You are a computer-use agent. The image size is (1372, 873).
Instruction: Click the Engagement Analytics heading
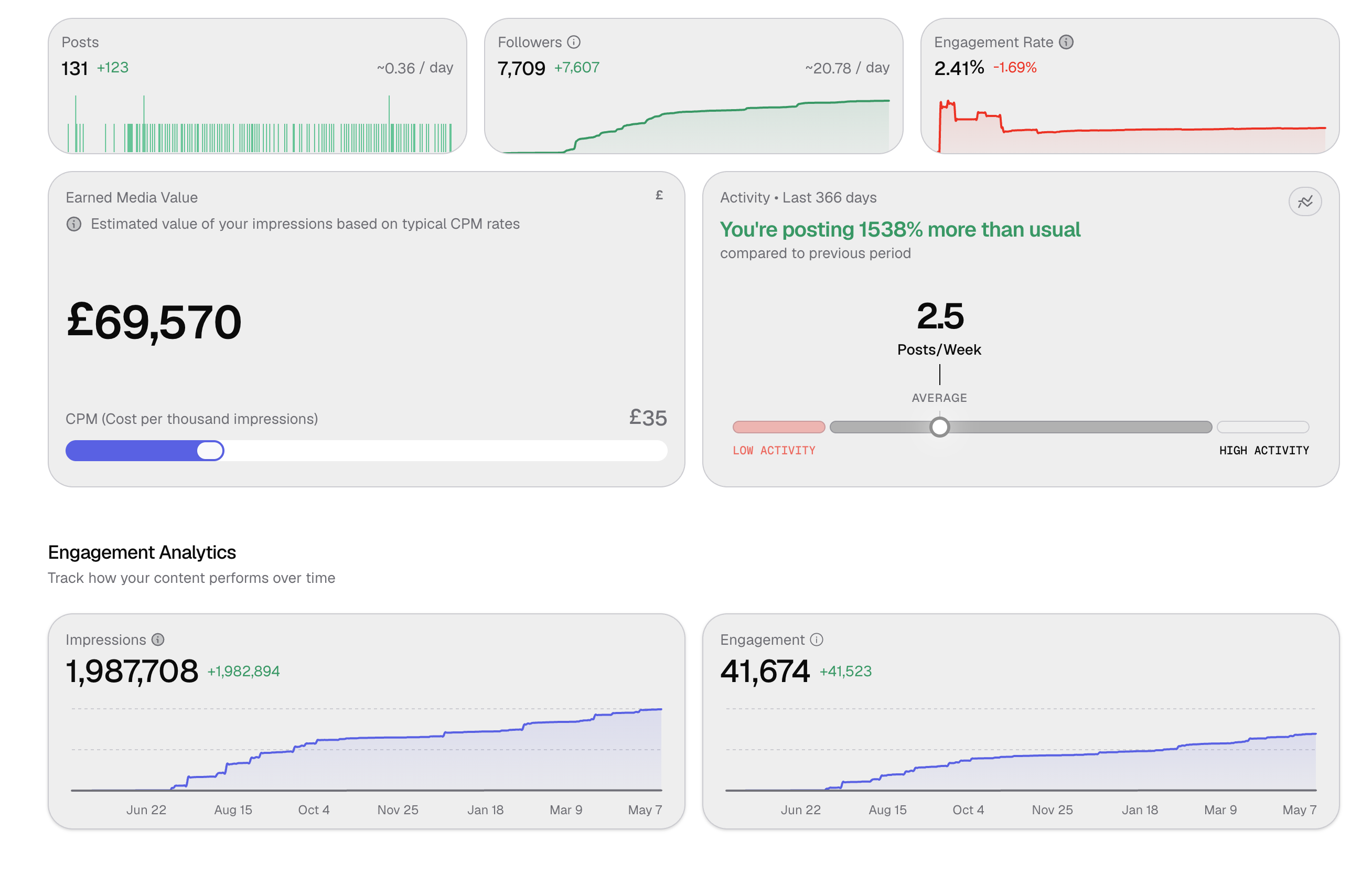click(x=142, y=552)
